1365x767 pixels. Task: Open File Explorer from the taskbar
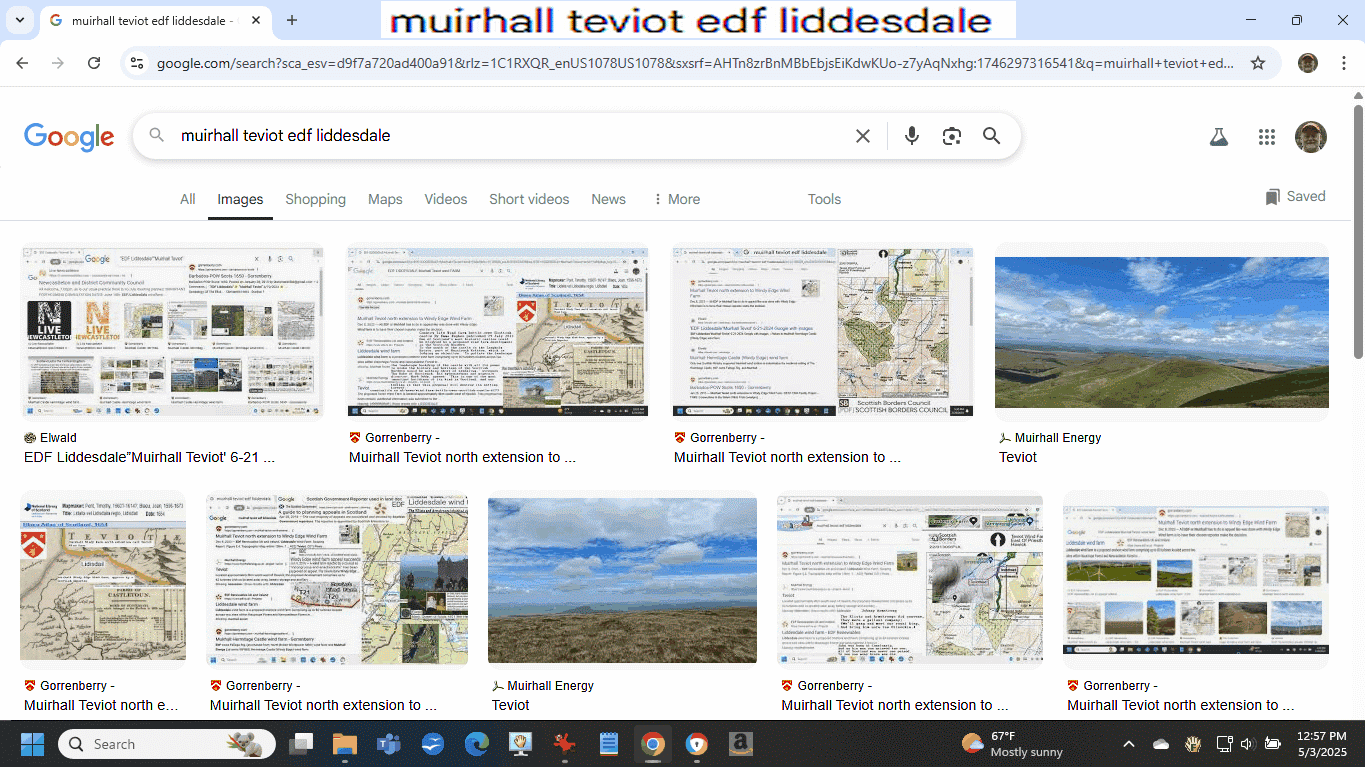coord(345,744)
